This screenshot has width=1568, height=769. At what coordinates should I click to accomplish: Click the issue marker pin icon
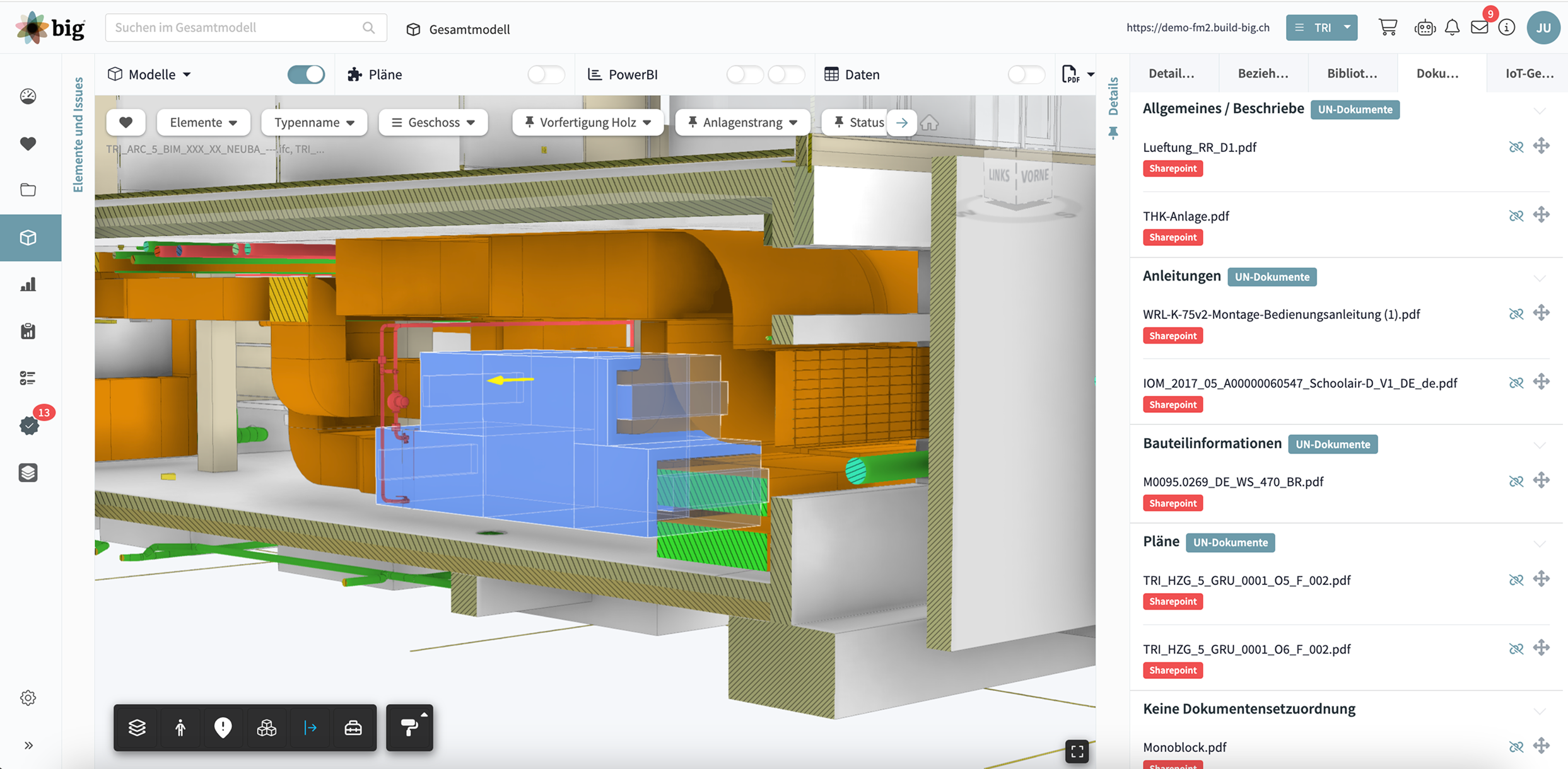point(223,727)
